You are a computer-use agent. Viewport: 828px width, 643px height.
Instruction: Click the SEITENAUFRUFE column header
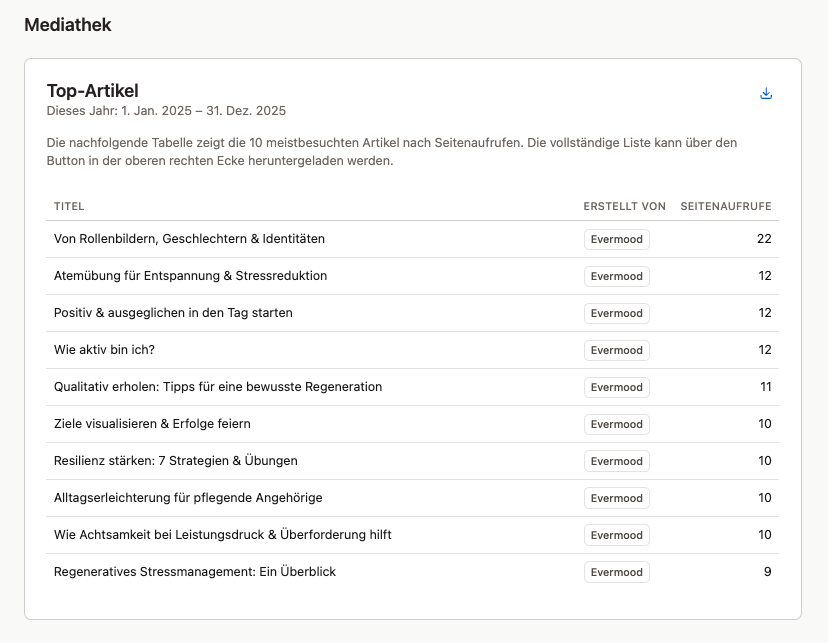tap(725, 207)
